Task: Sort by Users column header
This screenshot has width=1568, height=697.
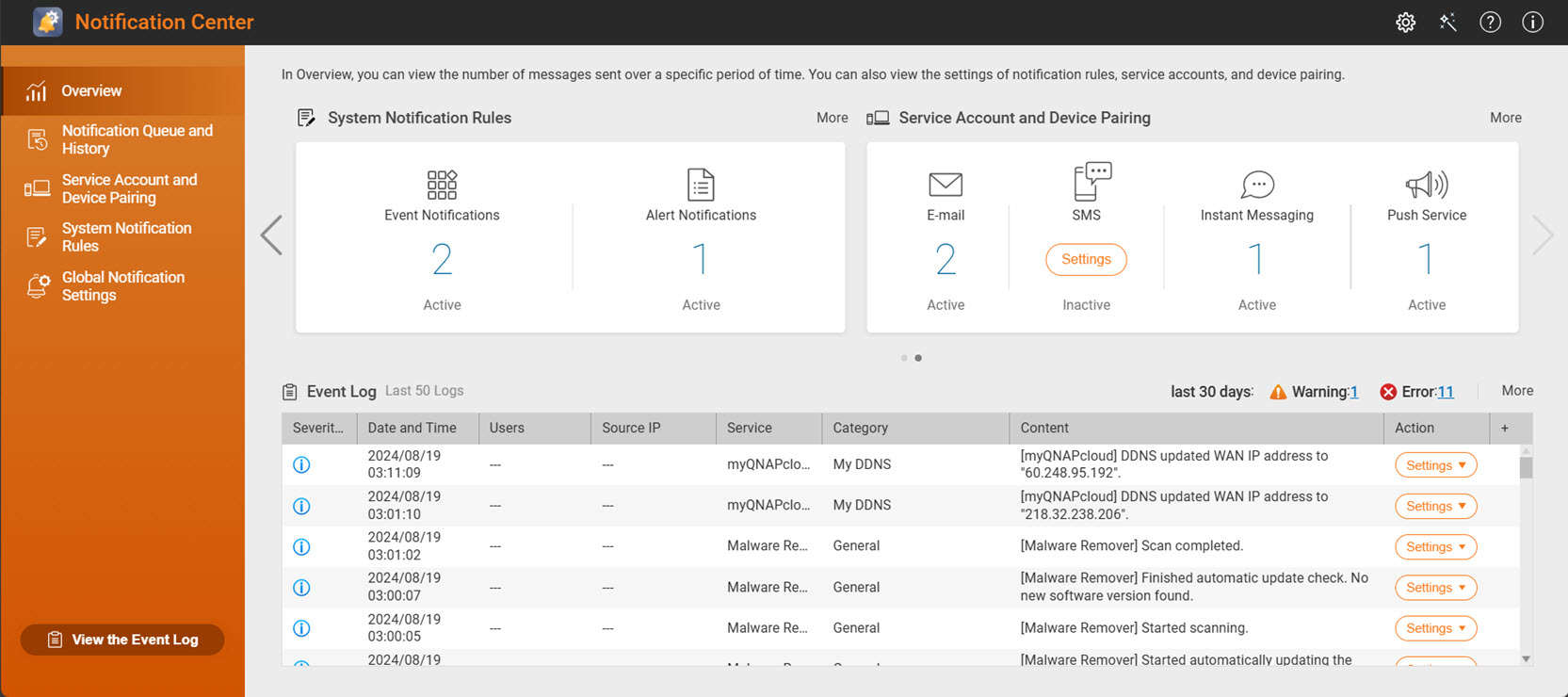Action: [534, 428]
